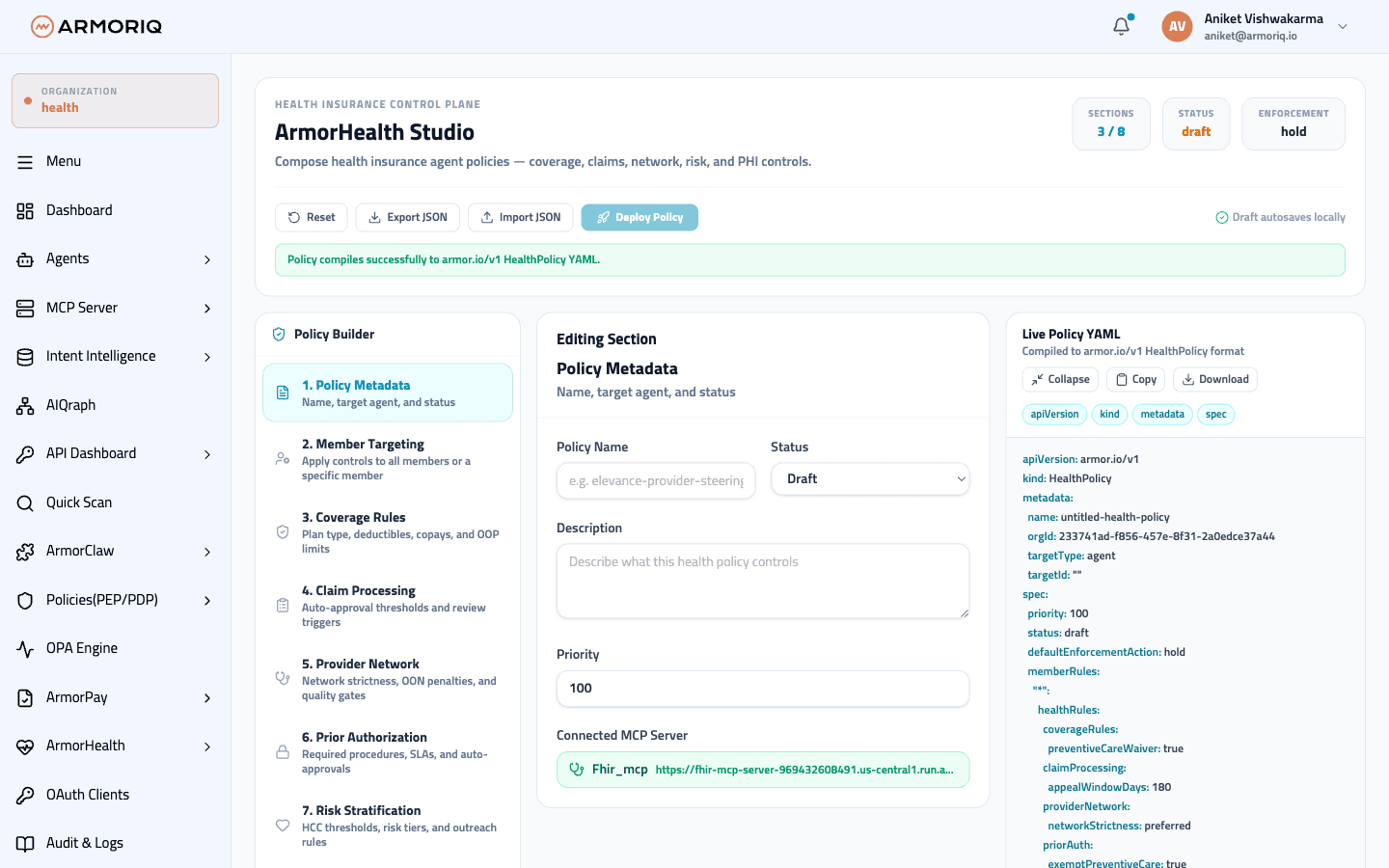The width and height of the screenshot is (1389, 868).
Task: Click the Import JSON button
Action: tap(521, 217)
